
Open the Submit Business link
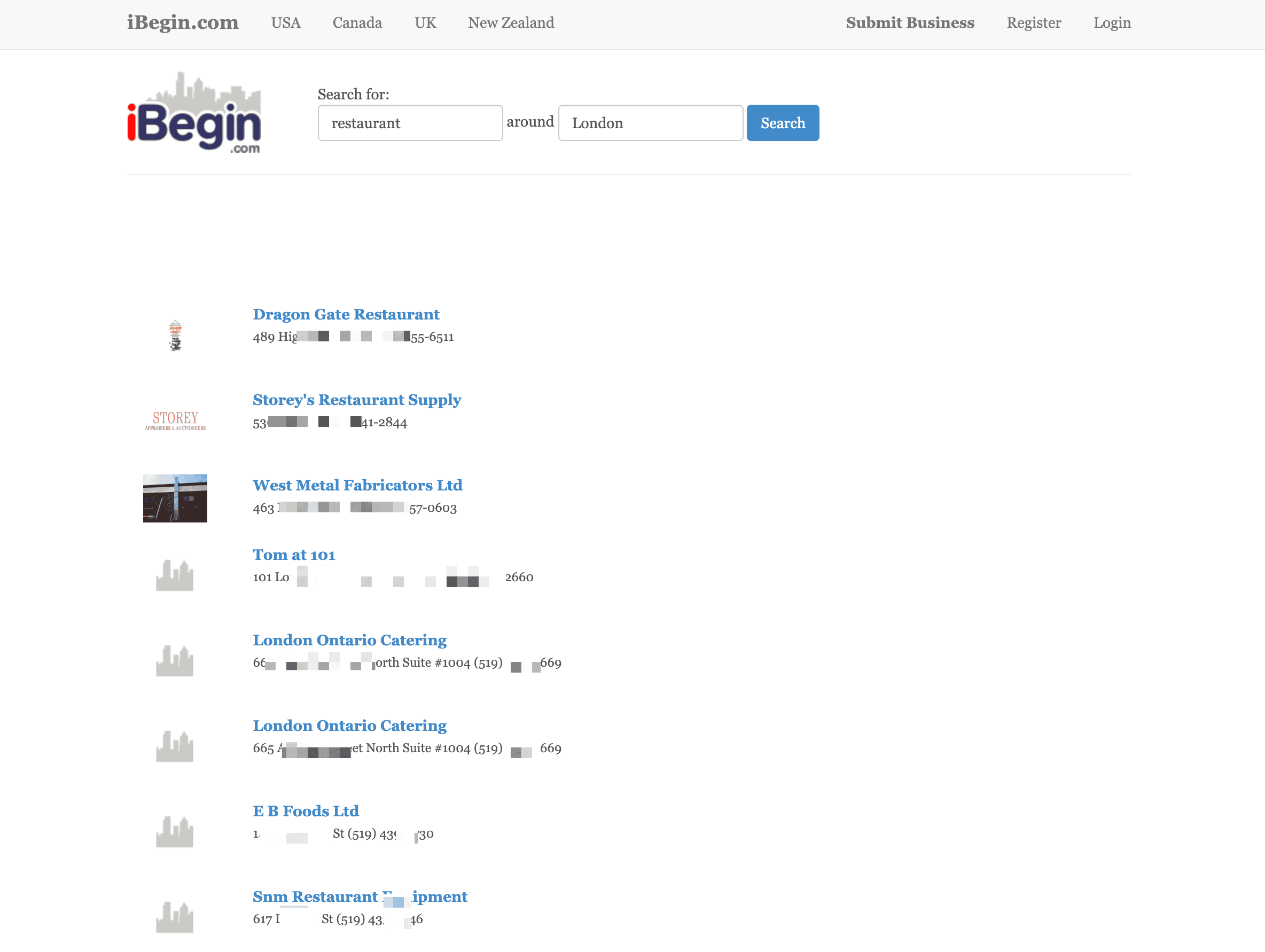[910, 23]
